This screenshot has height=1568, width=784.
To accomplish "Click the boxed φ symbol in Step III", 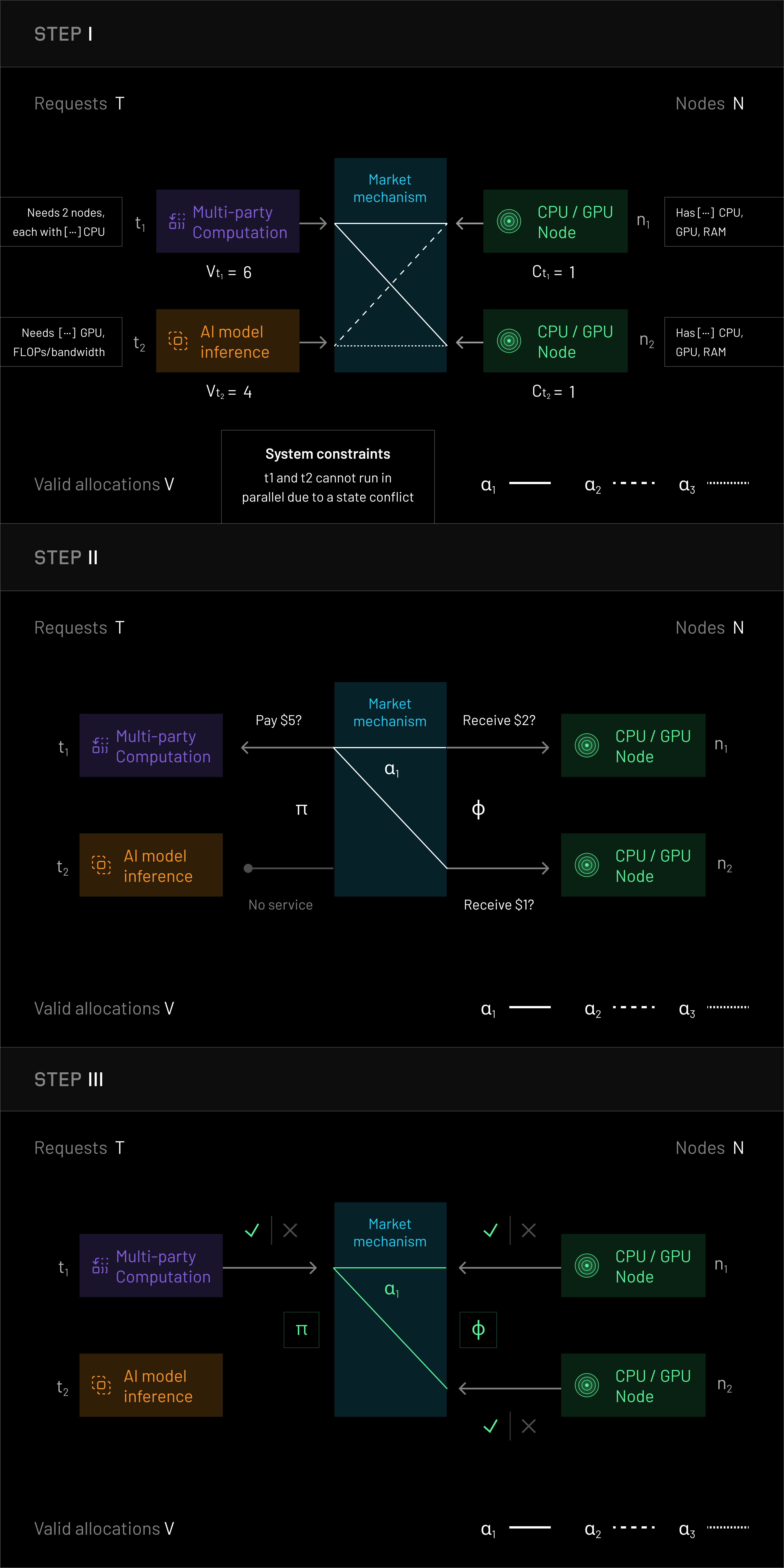I will click(x=478, y=1330).
